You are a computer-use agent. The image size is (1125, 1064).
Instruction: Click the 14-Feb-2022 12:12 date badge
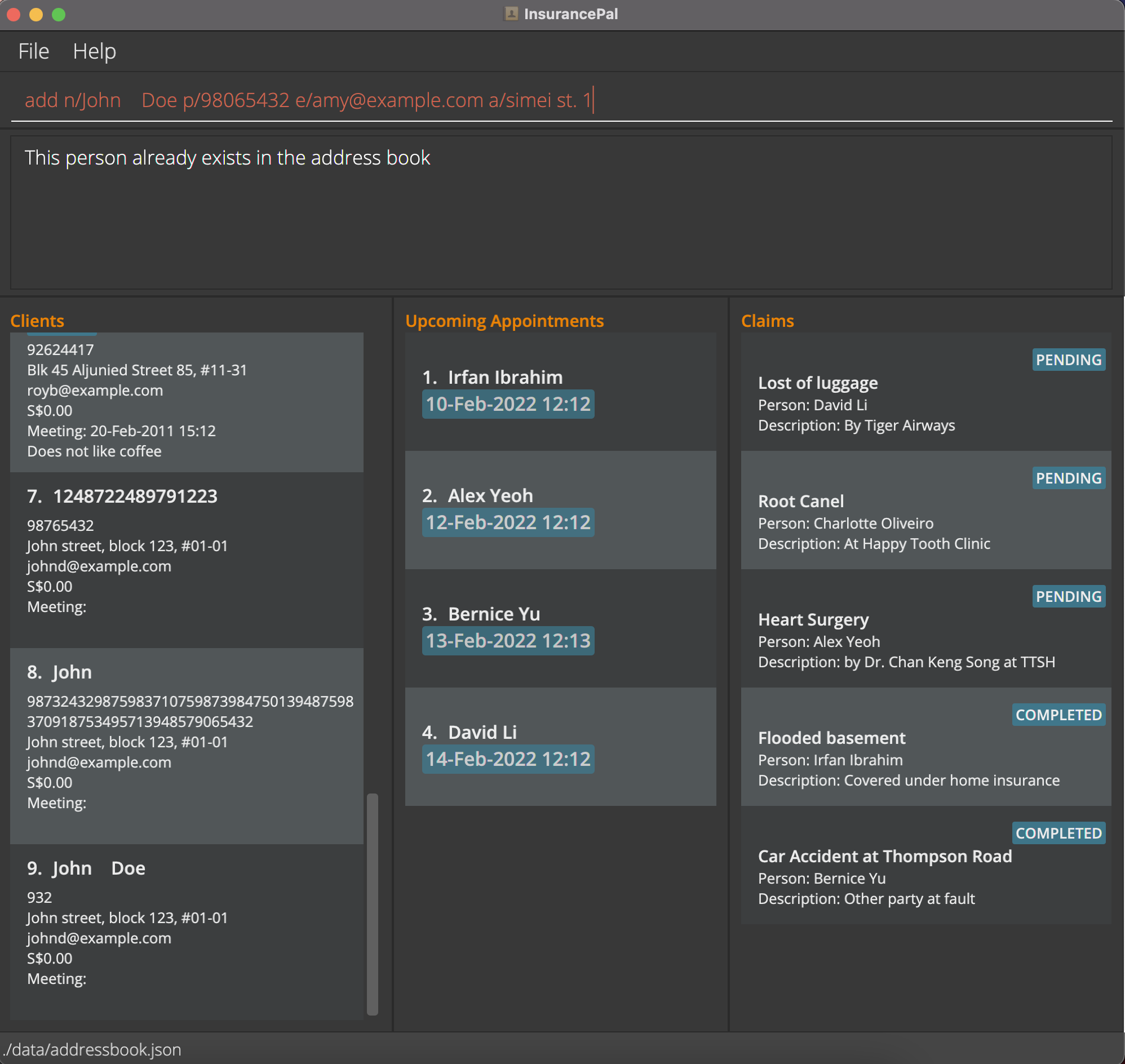pos(508,759)
